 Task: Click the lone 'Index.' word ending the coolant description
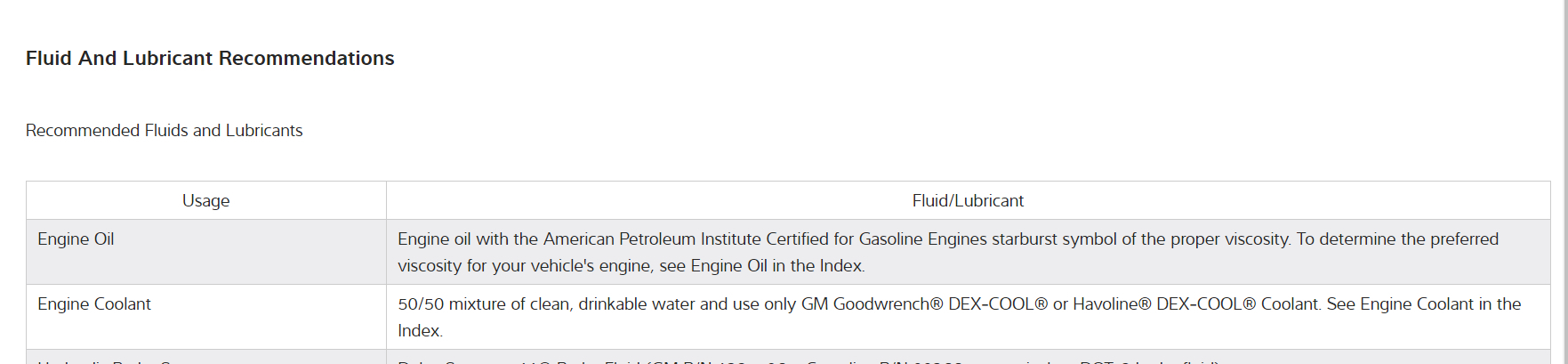[420, 331]
